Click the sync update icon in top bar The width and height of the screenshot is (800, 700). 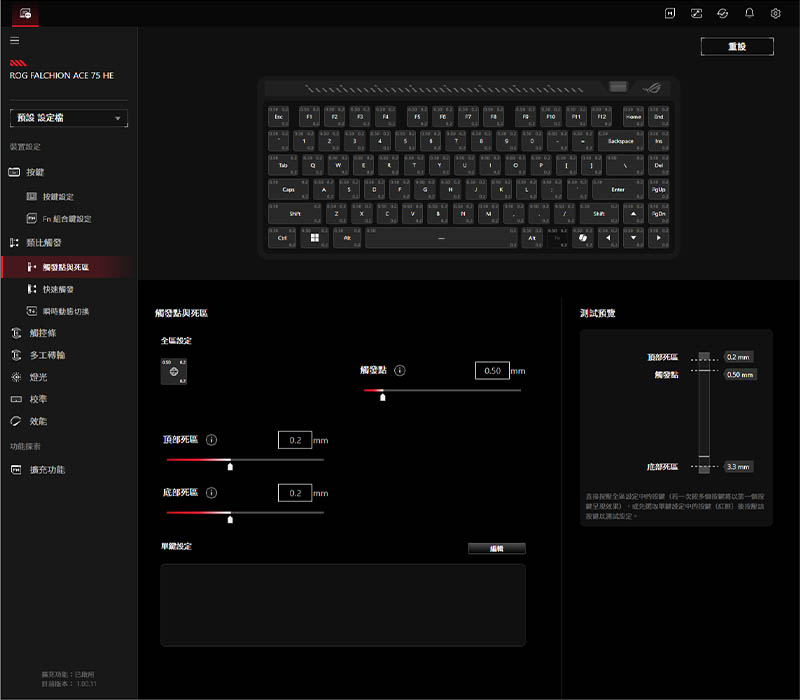[723, 13]
